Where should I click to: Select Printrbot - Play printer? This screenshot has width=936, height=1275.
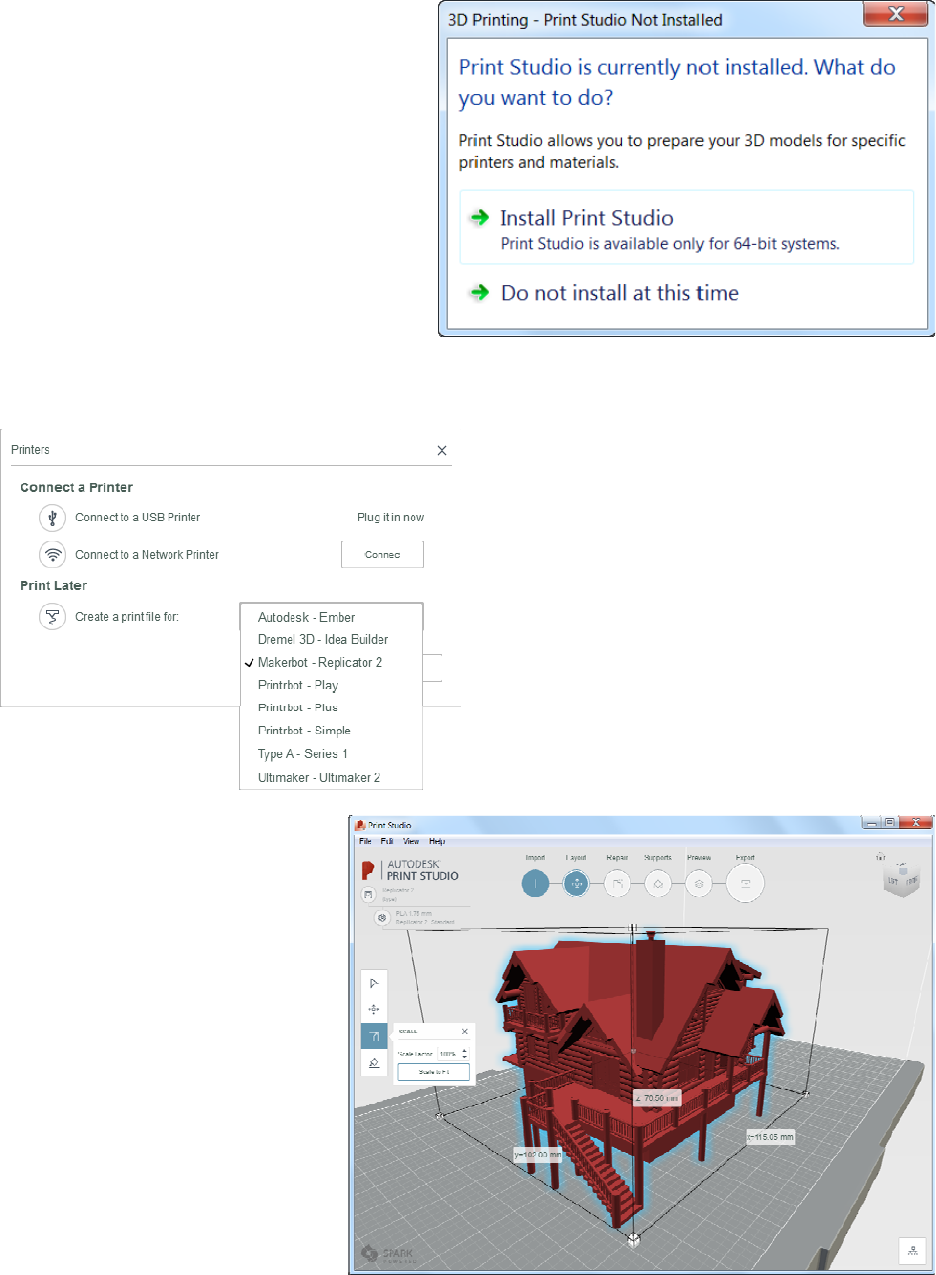click(332, 685)
